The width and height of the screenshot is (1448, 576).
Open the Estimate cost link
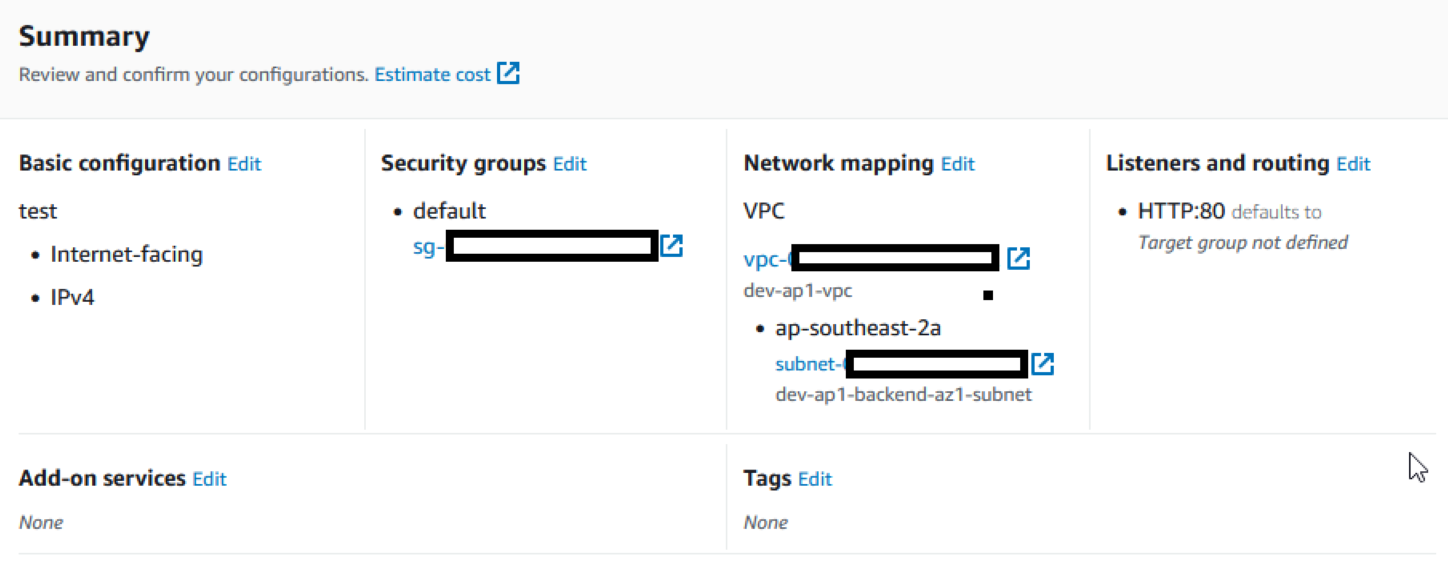(x=432, y=74)
